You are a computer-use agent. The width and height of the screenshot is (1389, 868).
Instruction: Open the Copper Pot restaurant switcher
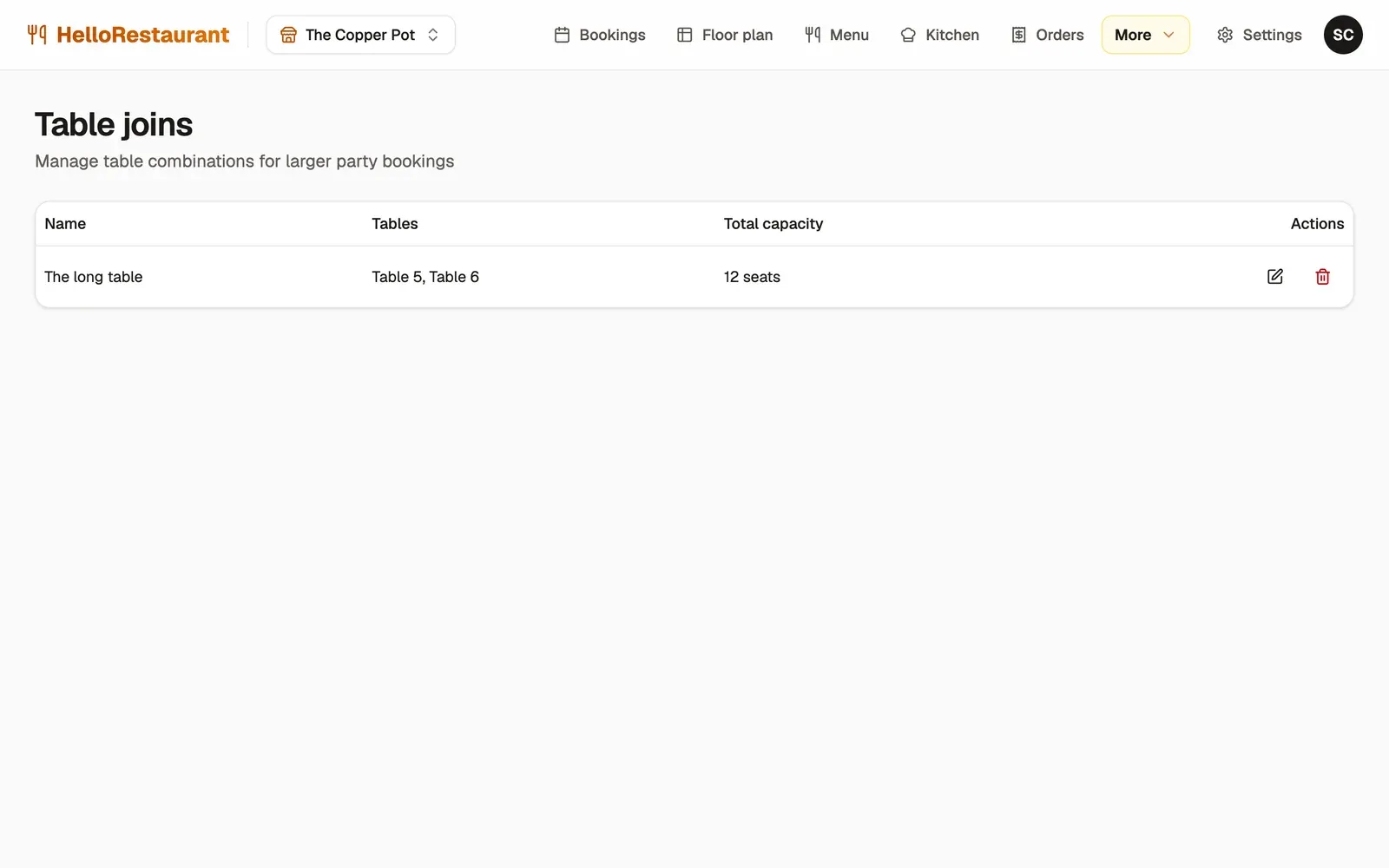tap(360, 35)
